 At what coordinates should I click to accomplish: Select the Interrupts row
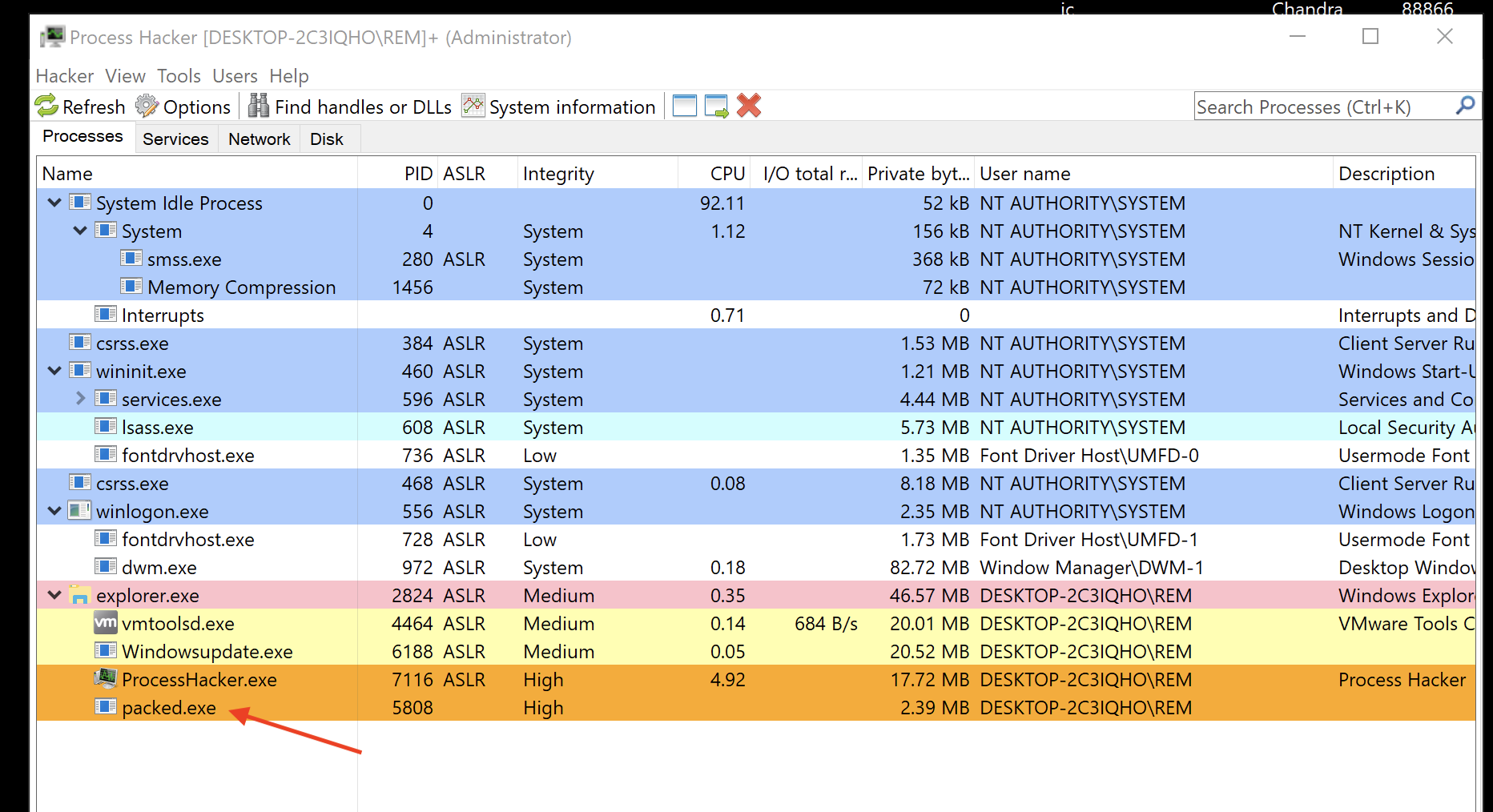click(x=755, y=315)
